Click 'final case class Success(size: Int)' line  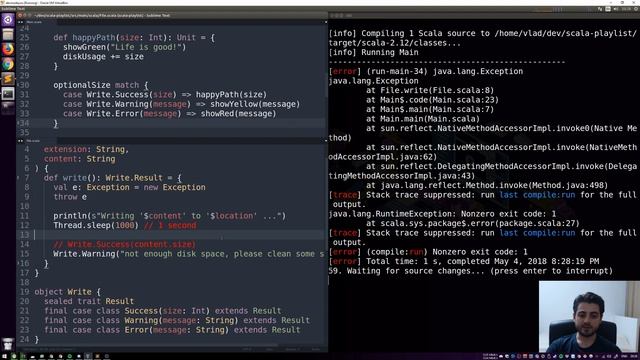point(162,311)
